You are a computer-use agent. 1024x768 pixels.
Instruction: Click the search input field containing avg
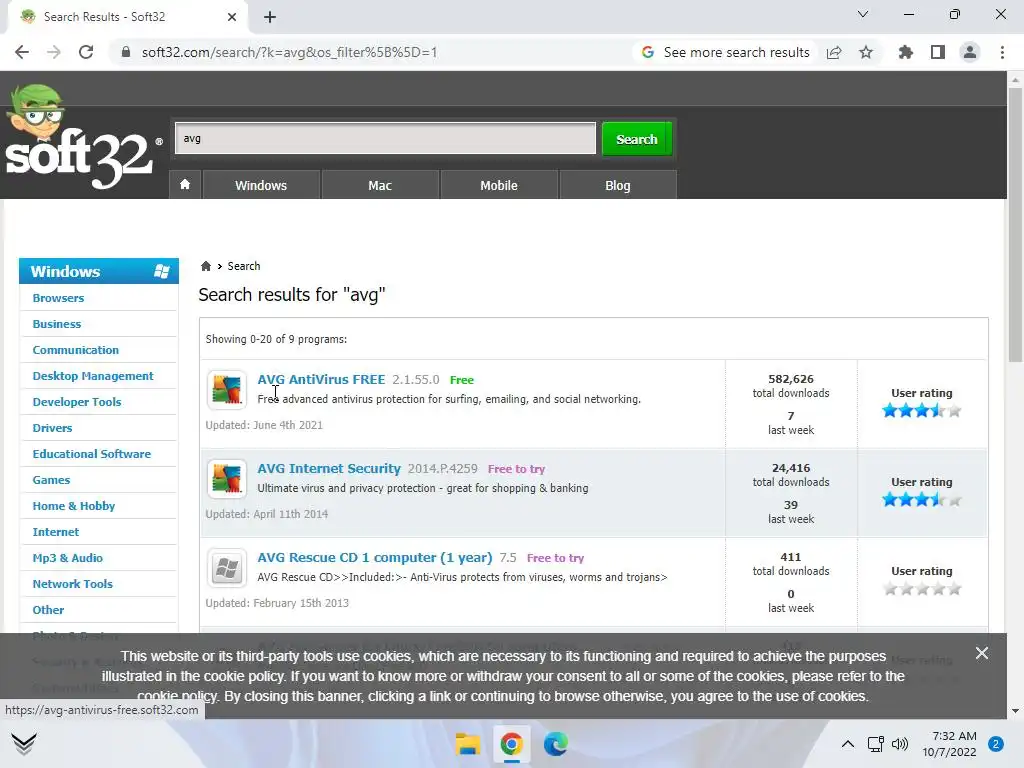(x=385, y=138)
